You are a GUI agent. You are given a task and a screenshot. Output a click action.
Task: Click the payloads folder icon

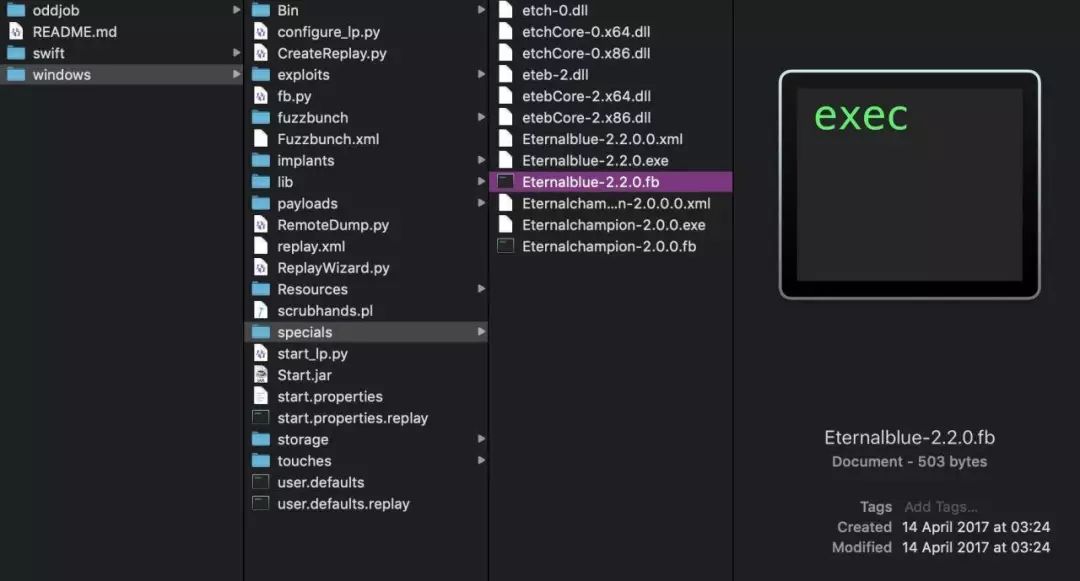coord(260,203)
